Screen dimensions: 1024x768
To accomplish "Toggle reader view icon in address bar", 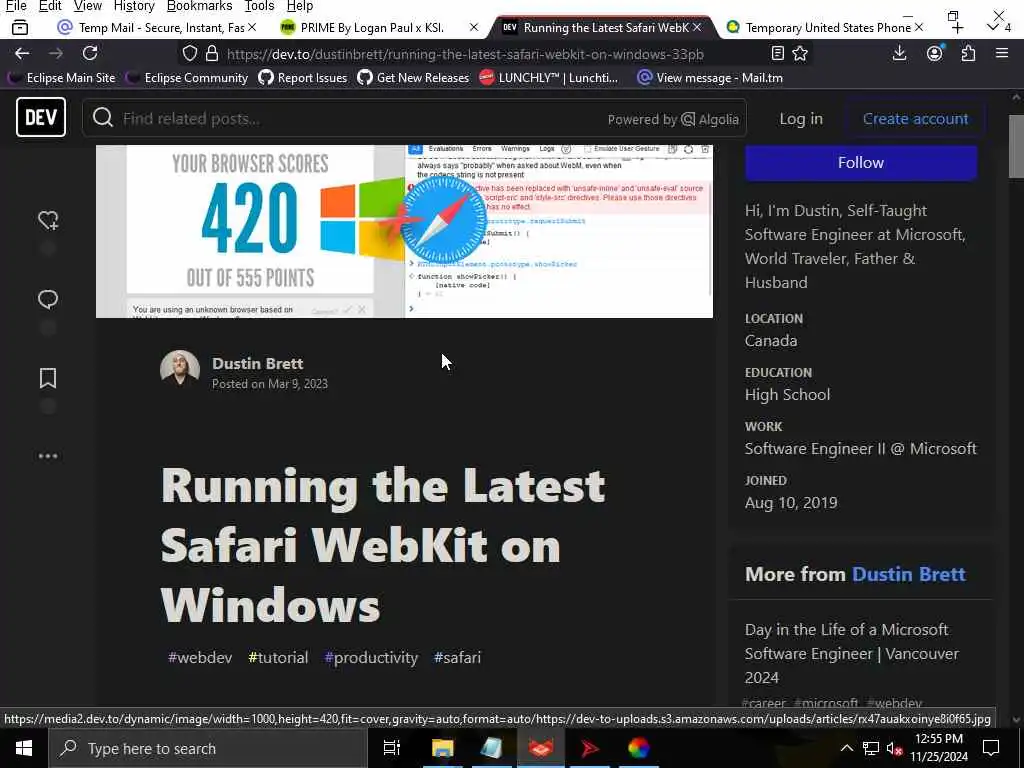I will [x=777, y=54].
